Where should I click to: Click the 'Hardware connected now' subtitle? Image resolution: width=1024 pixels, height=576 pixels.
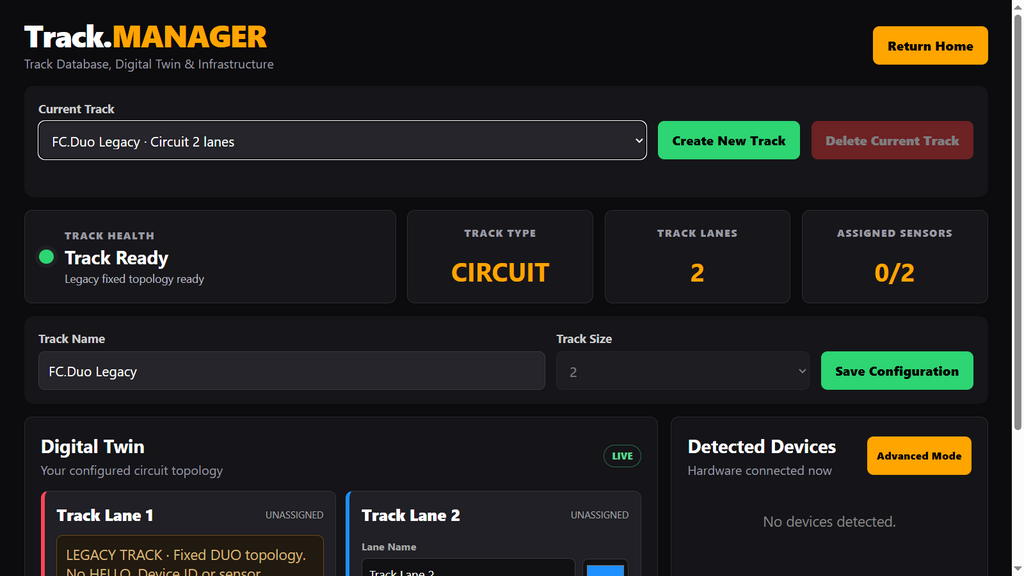pos(760,471)
